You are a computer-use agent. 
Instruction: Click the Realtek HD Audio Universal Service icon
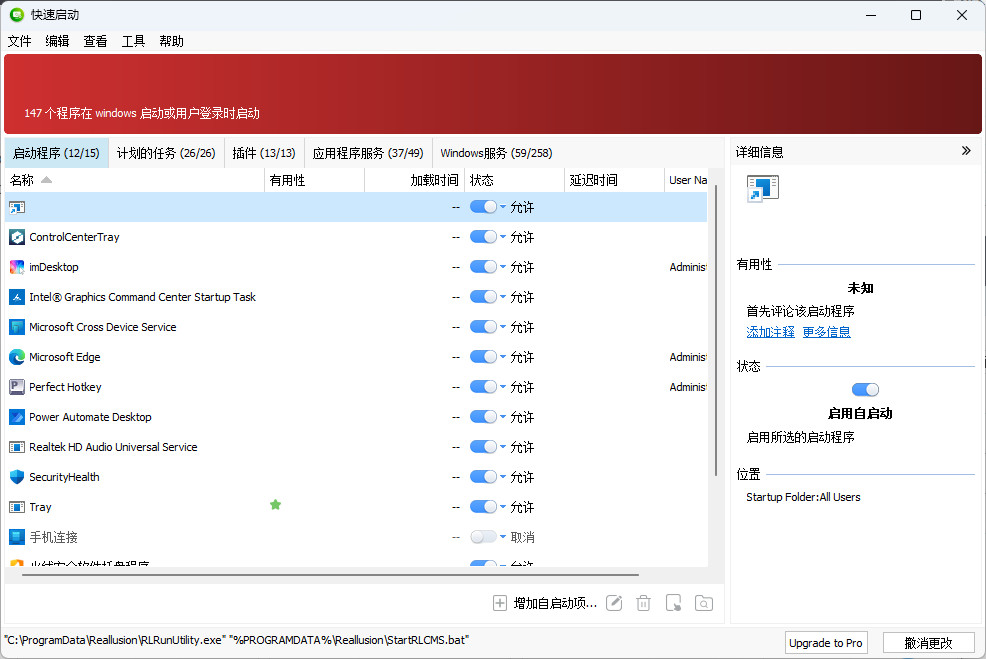point(17,447)
